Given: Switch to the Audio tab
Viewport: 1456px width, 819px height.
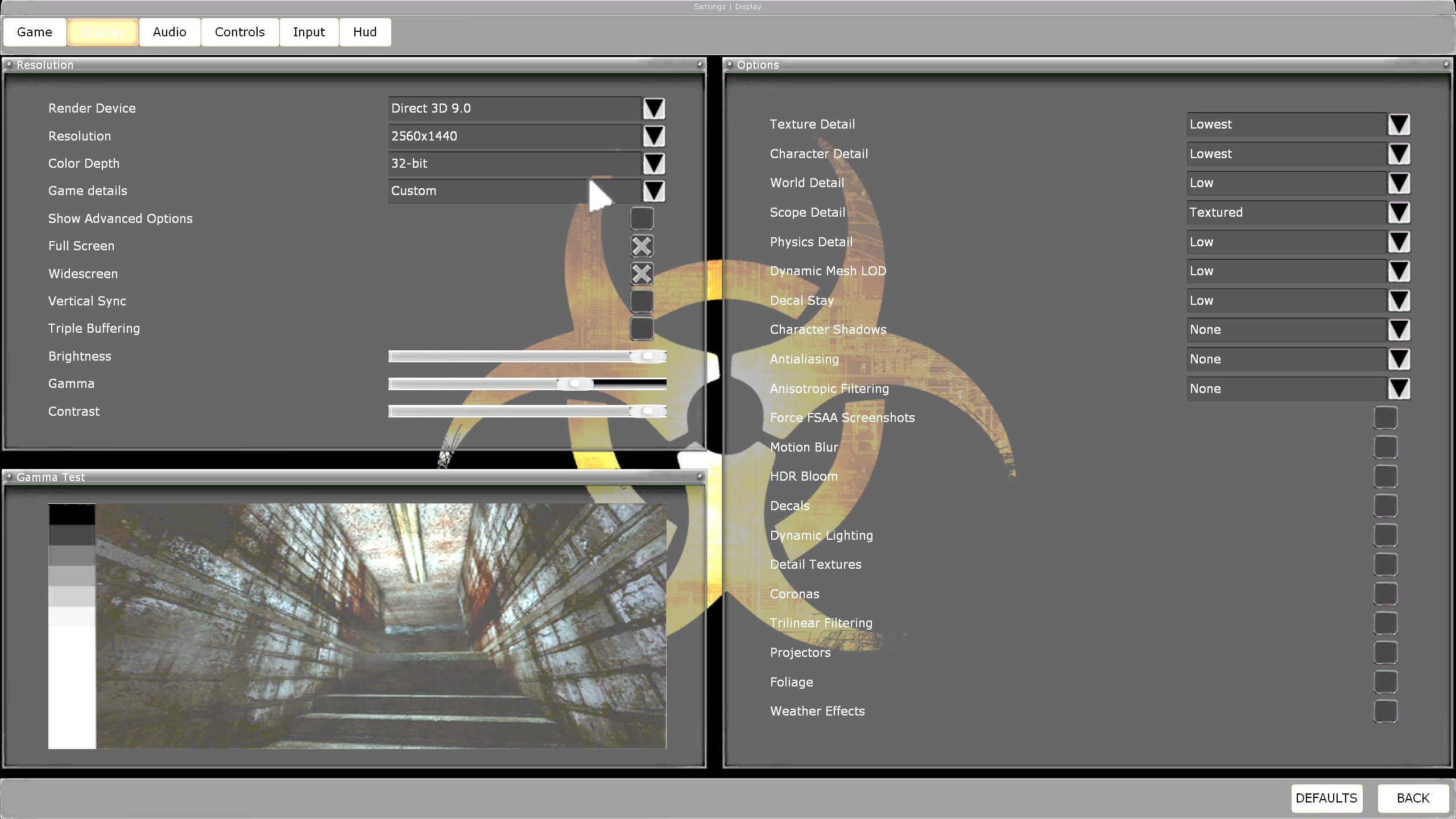Looking at the screenshot, I should 169,32.
